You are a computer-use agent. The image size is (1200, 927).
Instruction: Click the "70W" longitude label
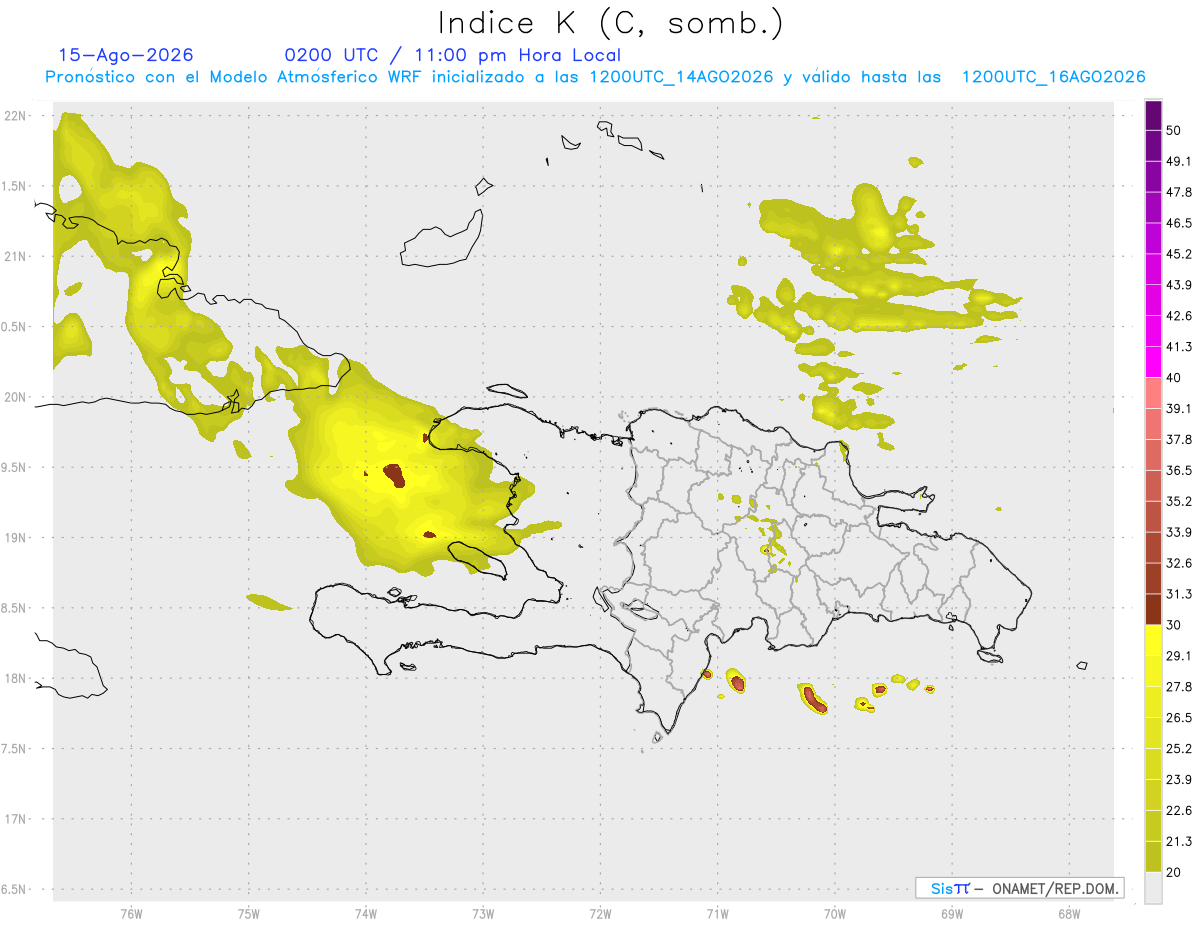click(x=834, y=913)
